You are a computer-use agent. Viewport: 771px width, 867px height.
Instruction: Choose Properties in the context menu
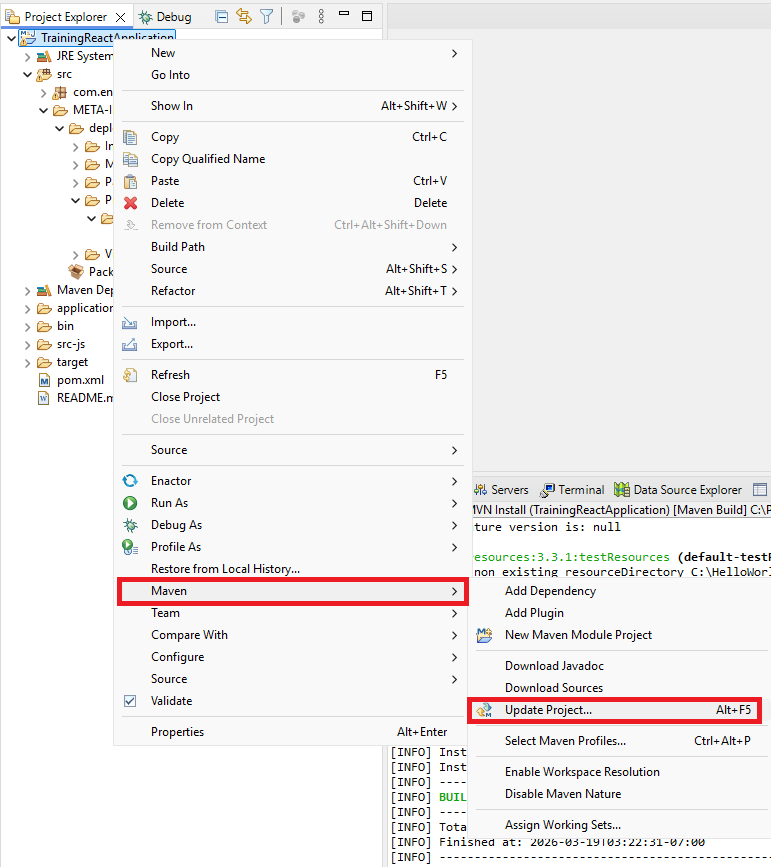pos(177,732)
